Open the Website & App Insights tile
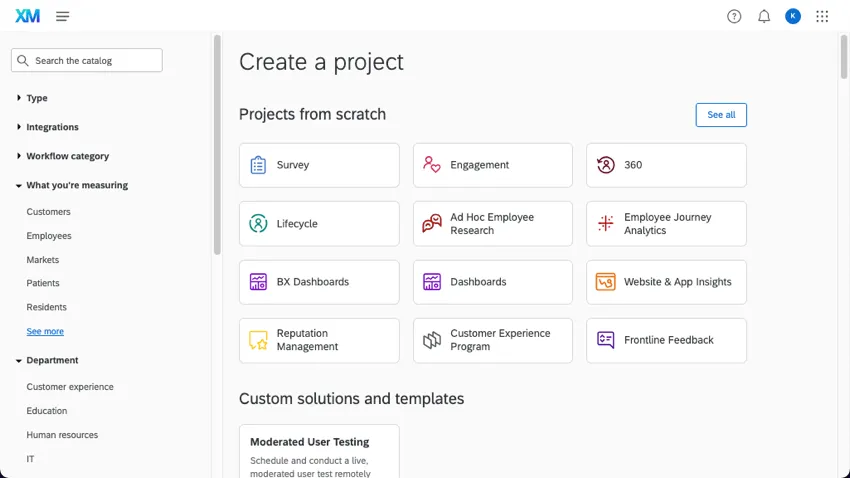The height and width of the screenshot is (478, 850). pos(666,282)
